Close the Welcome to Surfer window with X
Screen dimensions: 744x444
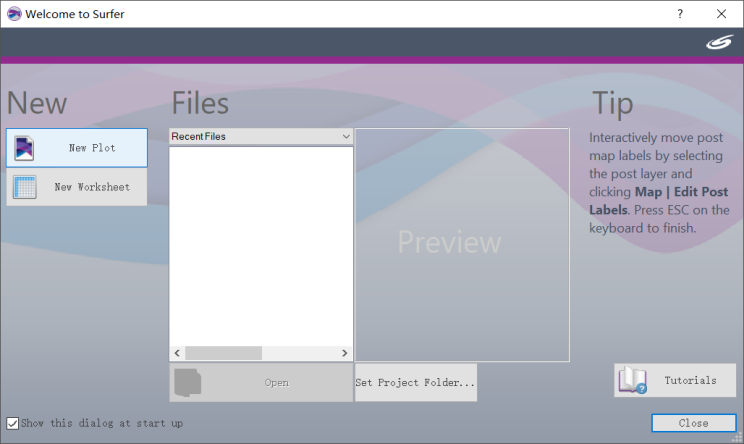[721, 14]
